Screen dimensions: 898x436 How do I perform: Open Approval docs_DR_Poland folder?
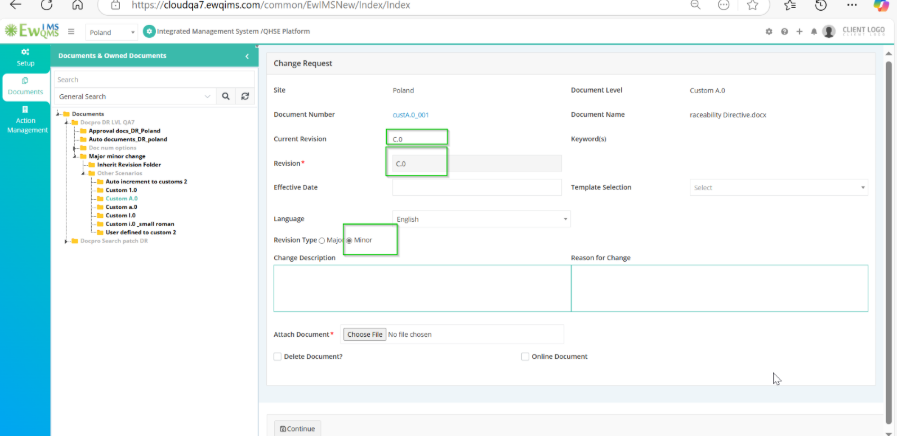124,131
